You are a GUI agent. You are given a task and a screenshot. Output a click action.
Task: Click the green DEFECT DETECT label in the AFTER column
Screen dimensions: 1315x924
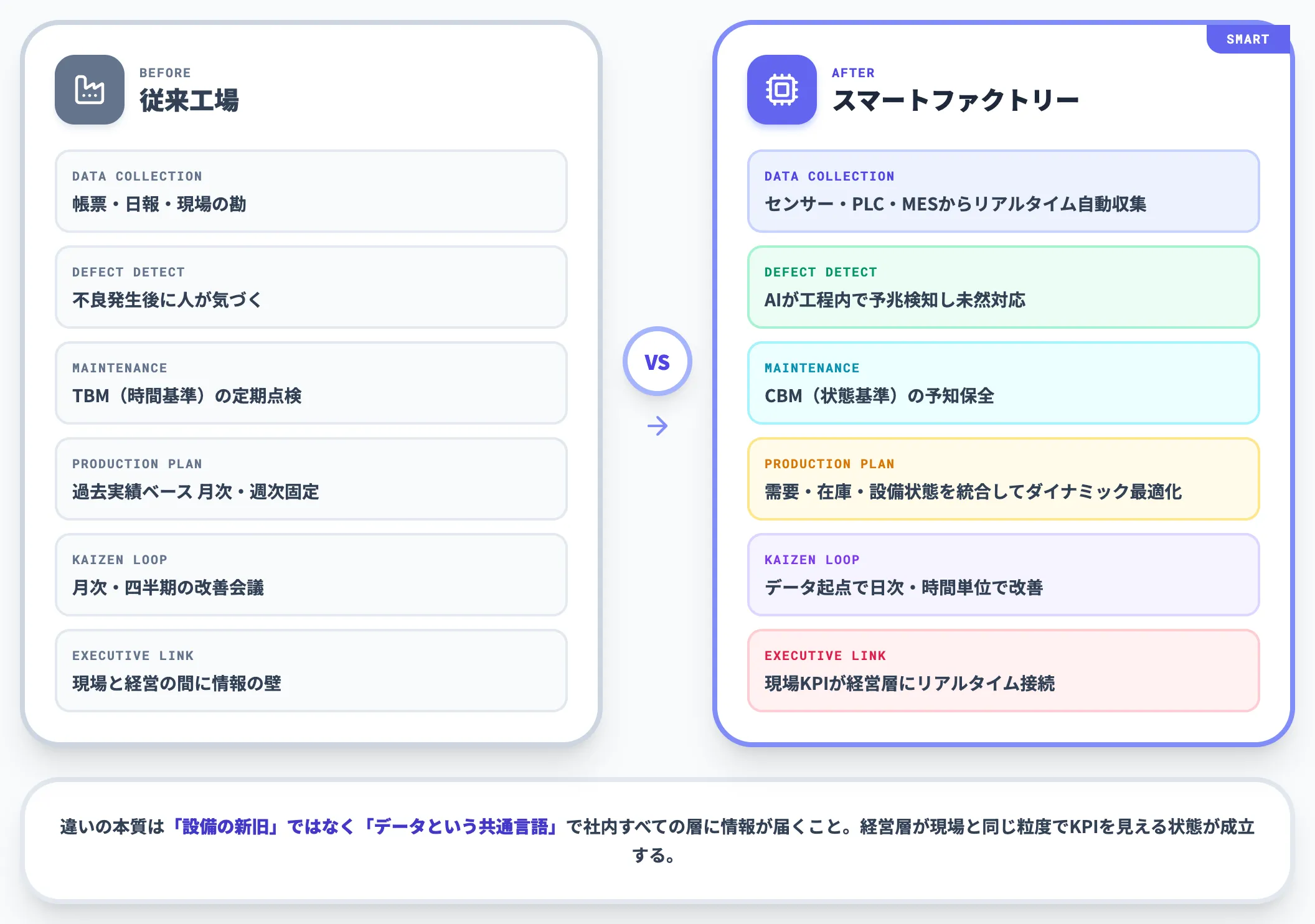click(x=821, y=272)
